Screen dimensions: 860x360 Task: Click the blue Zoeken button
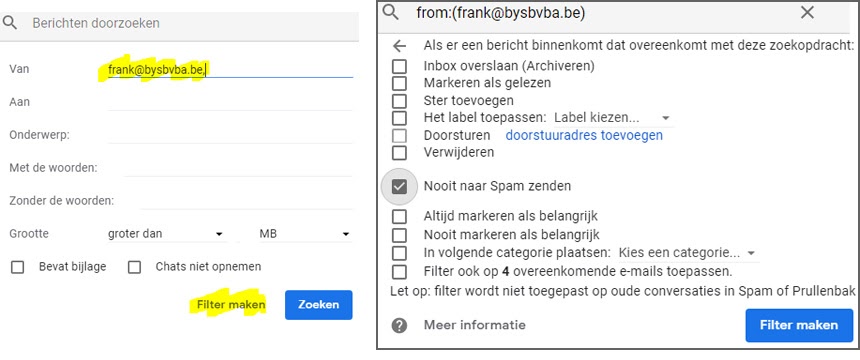(x=319, y=305)
